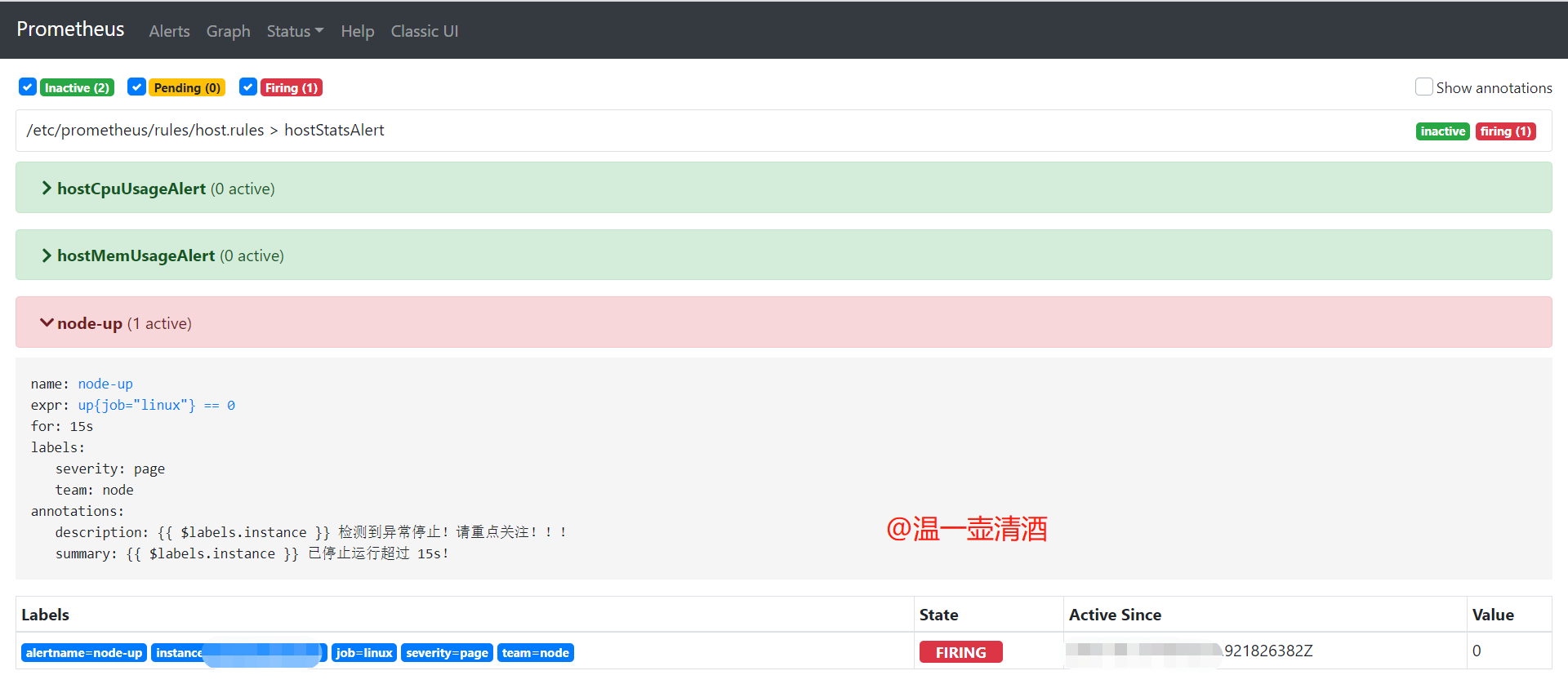The width and height of the screenshot is (1568, 693).
Task: Toggle the Pending (0) filter checkbox
Action: 136,87
